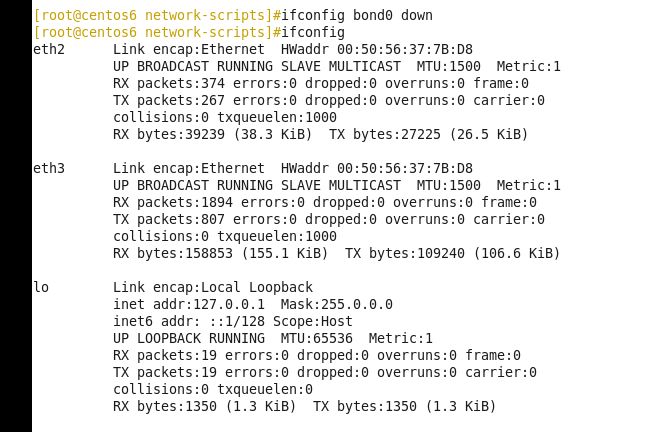
Task: Click the lo loopback interface name
Action: pyautogui.click(x=41, y=287)
